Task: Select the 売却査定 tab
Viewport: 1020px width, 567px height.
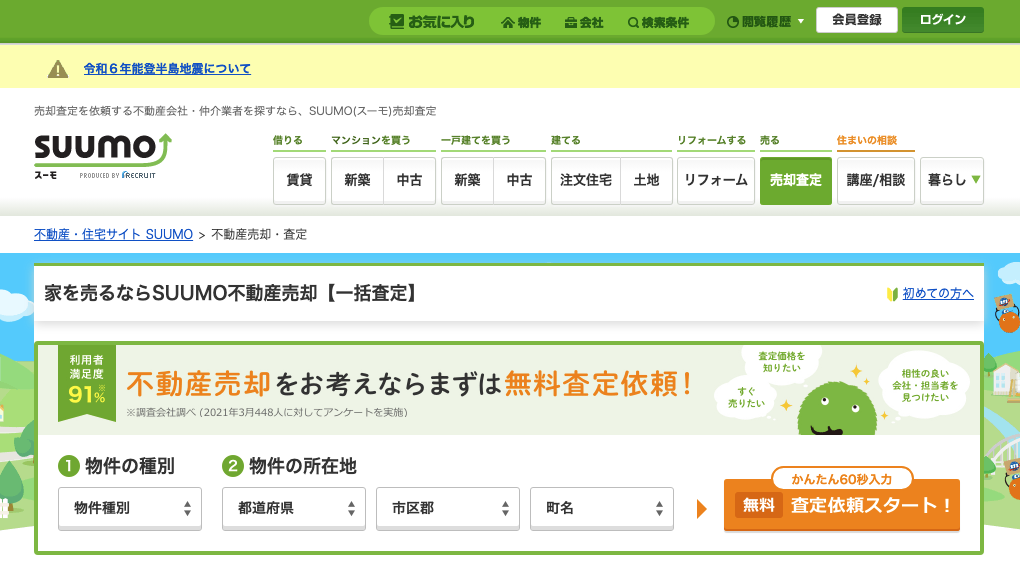Action: coord(796,180)
